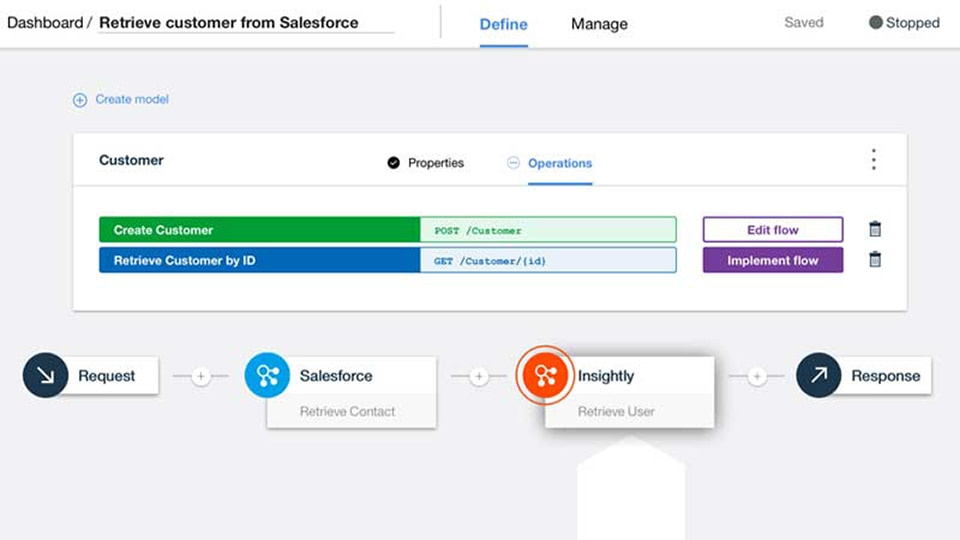This screenshot has height=540, width=960.
Task: Delete the Create Customer operation
Action: tap(875, 229)
